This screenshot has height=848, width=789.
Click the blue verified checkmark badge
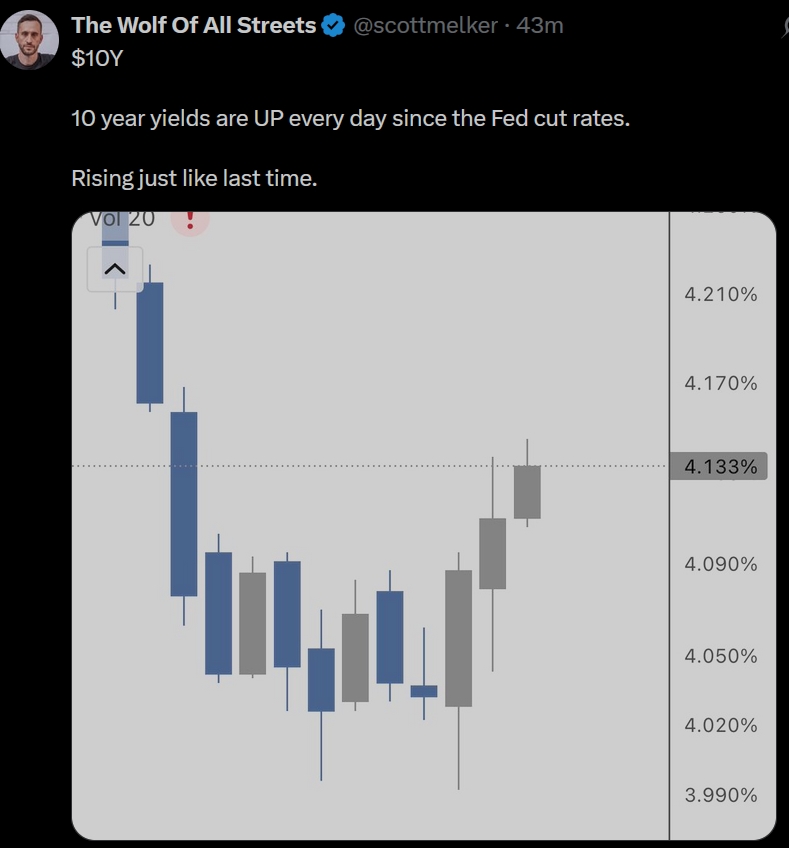point(333,27)
